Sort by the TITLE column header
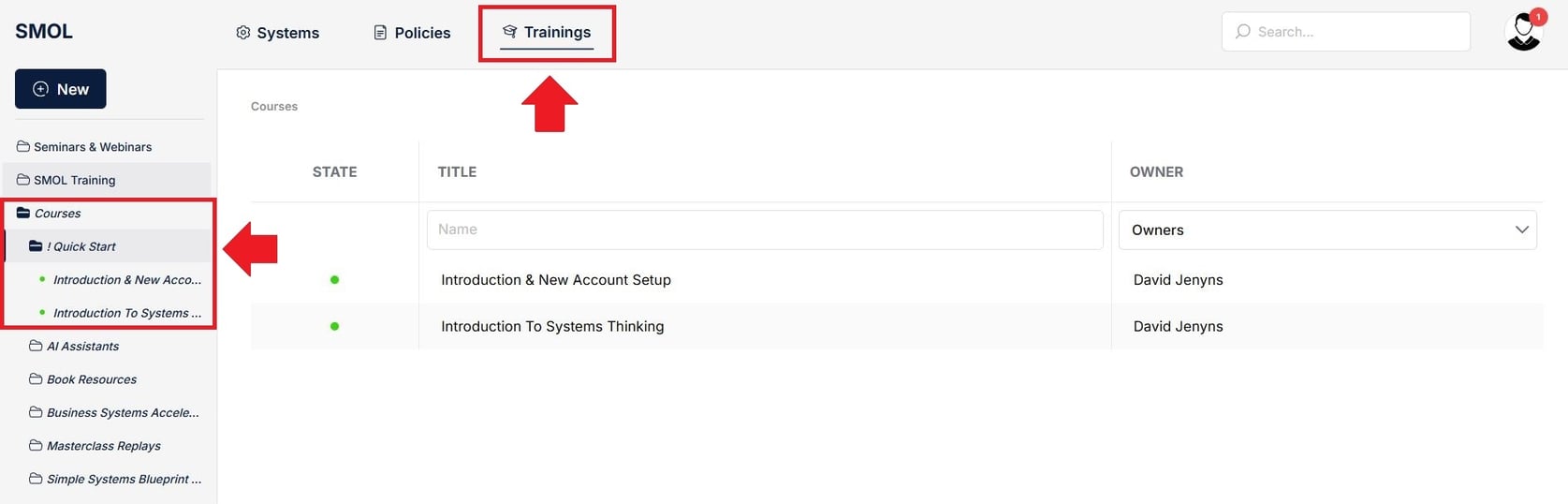Image resolution: width=1568 pixels, height=504 pixels. (457, 171)
